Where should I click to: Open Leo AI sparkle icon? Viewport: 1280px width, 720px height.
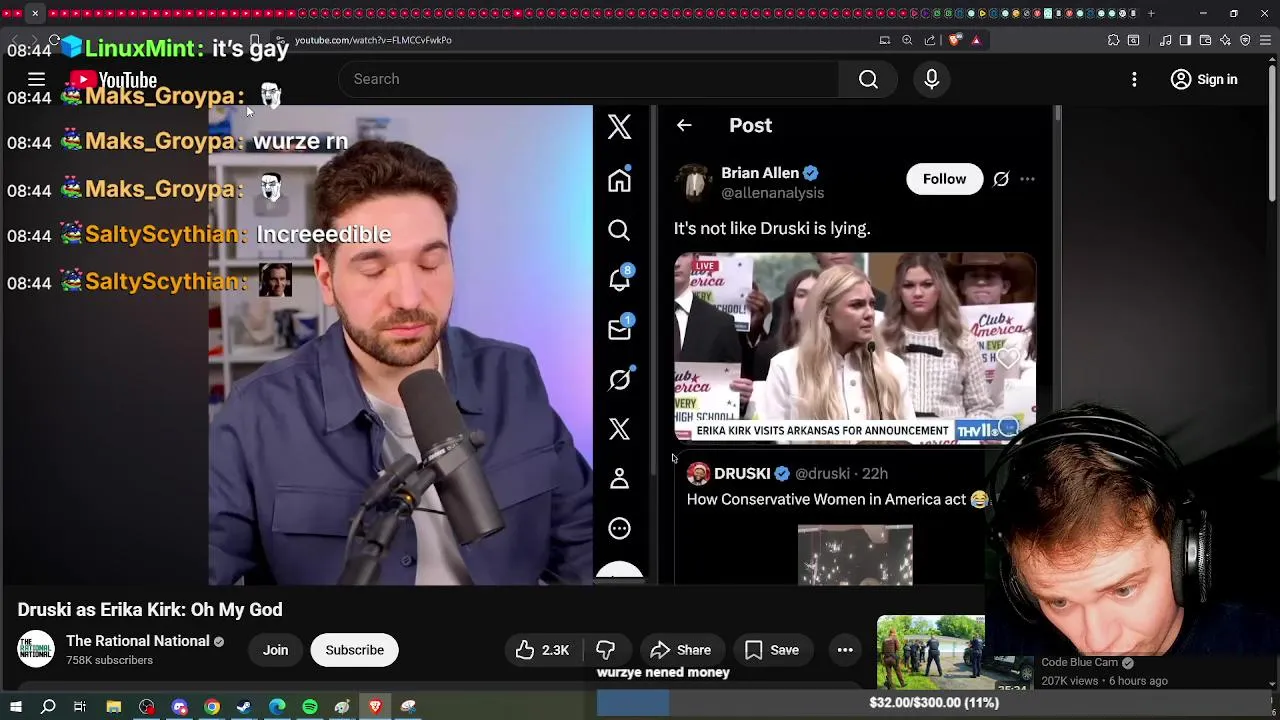(x=1225, y=40)
